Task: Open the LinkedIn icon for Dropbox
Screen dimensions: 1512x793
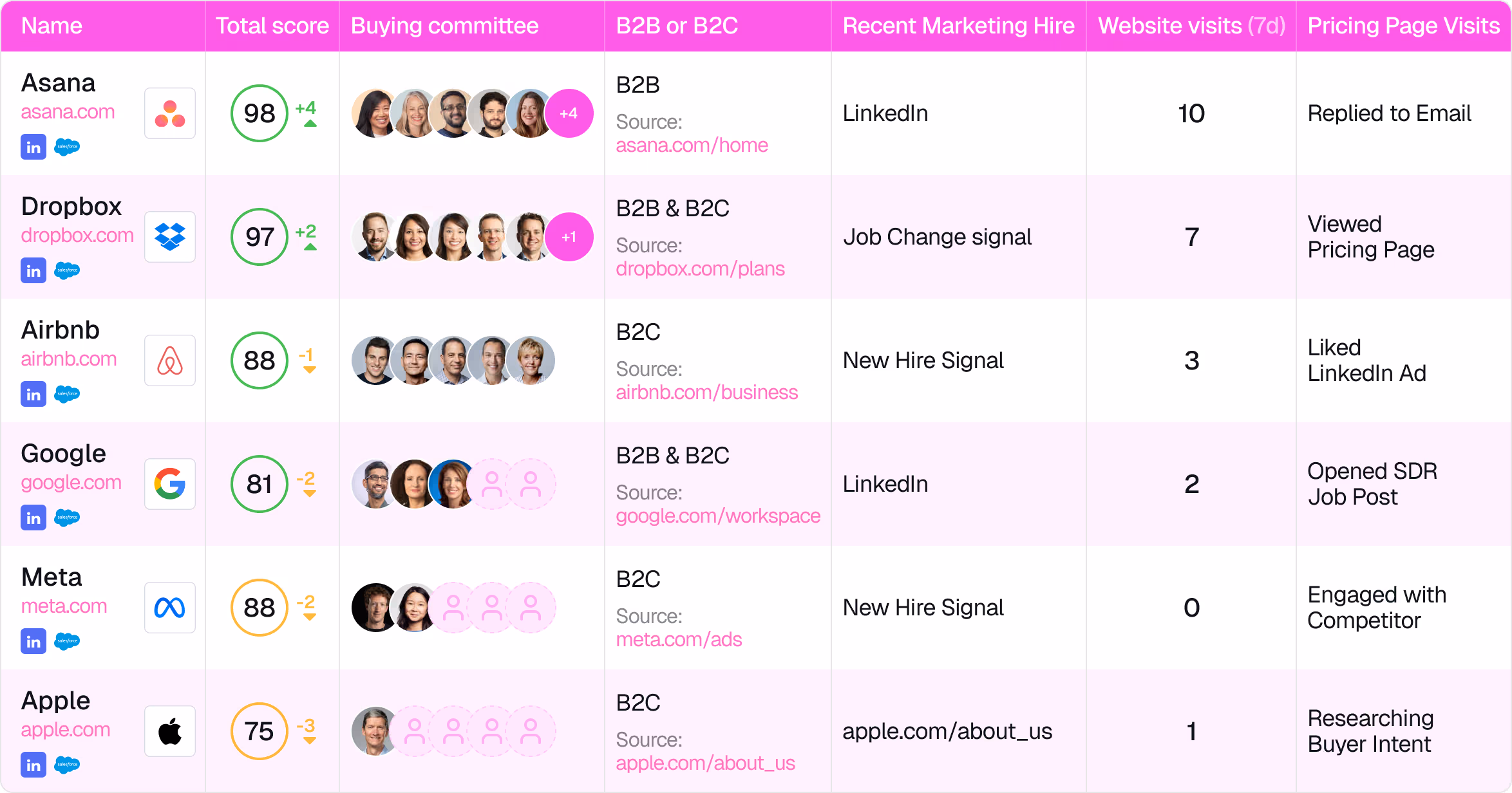Action: click(33, 270)
